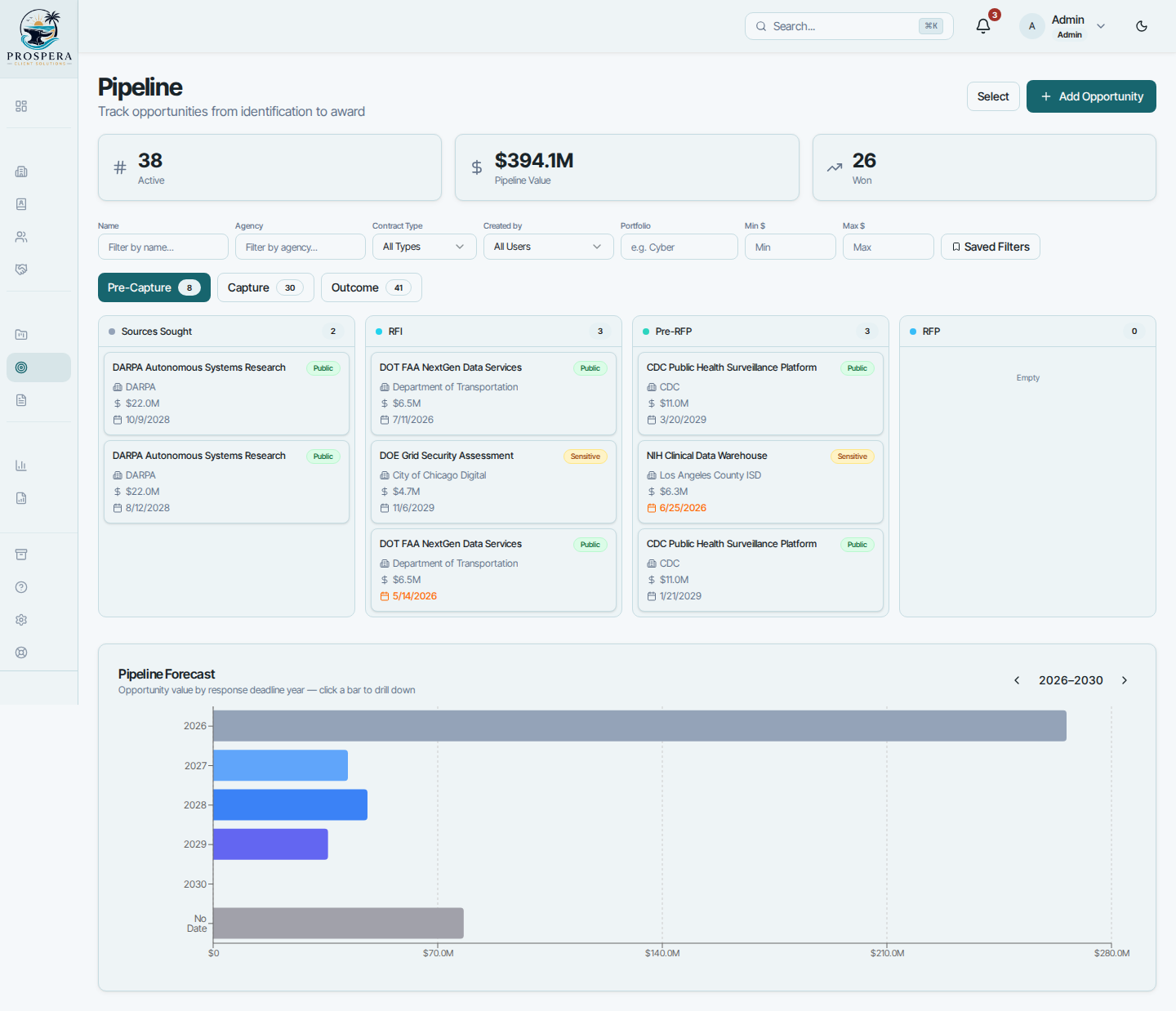
Task: Open the dashboard grid icon in sidebar
Action: click(21, 106)
